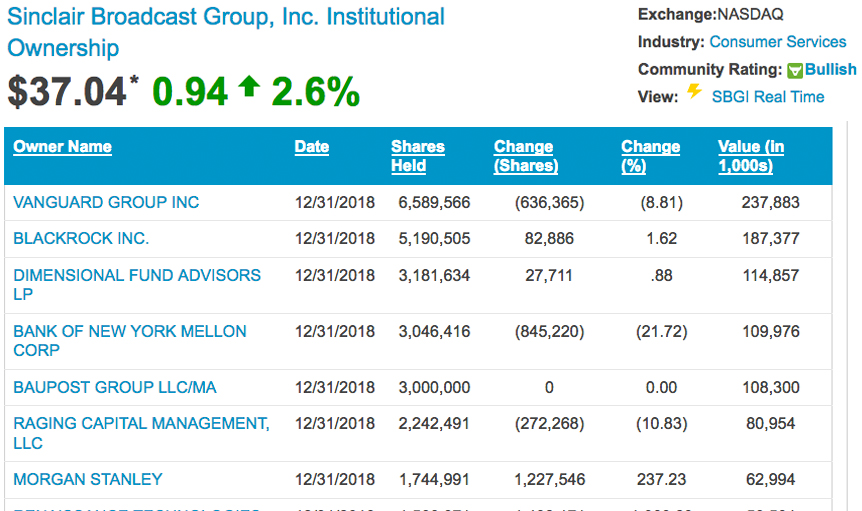Viewport: 862px width, 511px height.
Task: Select BlackRock shares held 5,190,505
Action: (x=434, y=238)
